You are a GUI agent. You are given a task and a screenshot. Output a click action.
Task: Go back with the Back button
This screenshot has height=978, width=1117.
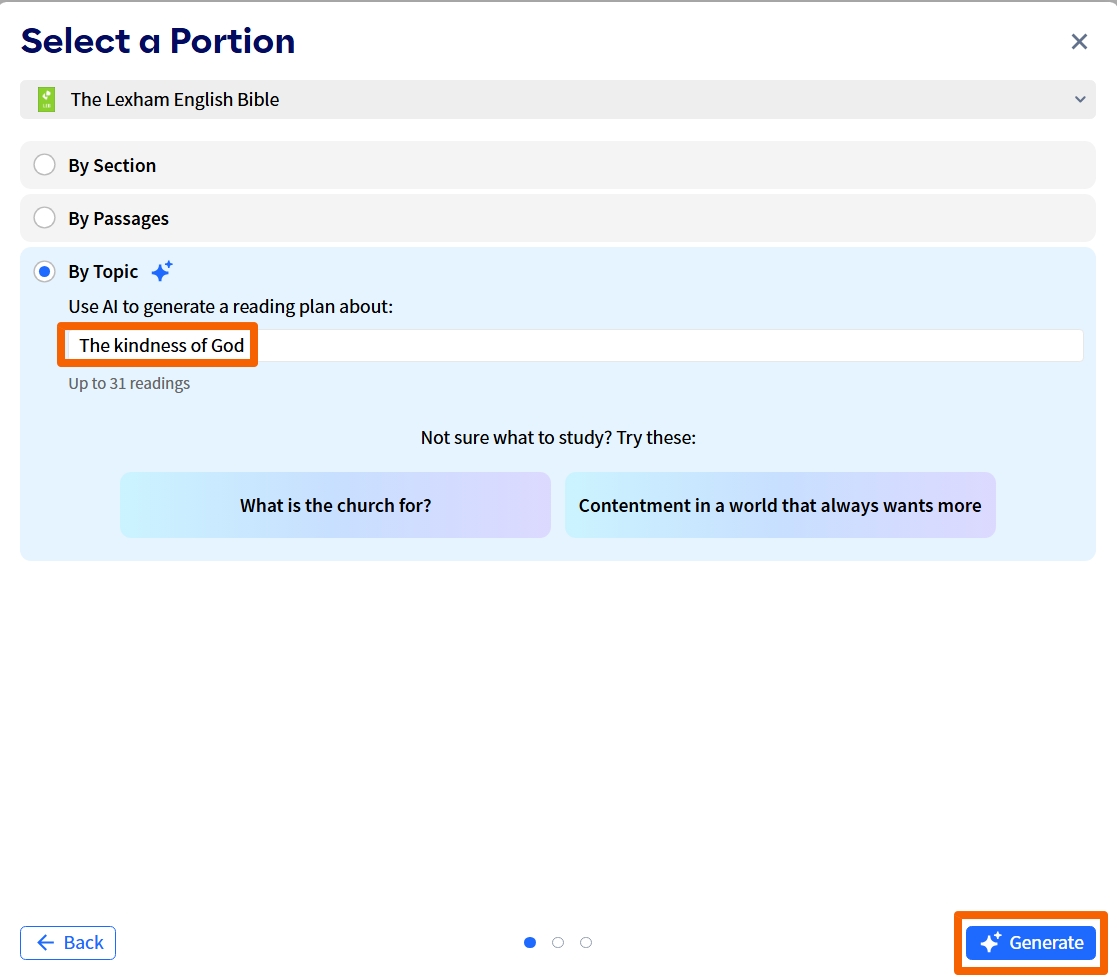pyautogui.click(x=68, y=942)
